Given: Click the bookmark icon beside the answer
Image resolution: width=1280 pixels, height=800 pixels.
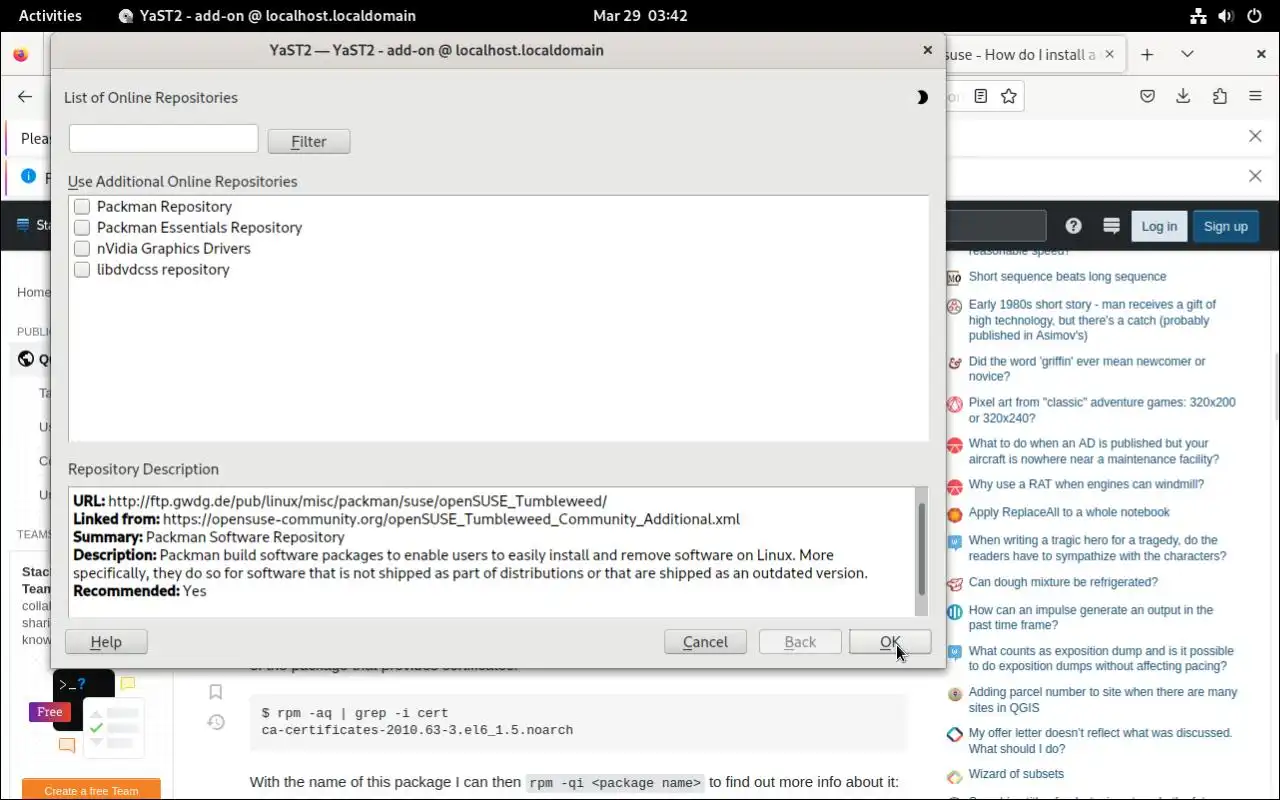Looking at the screenshot, I should pyautogui.click(x=215, y=692).
